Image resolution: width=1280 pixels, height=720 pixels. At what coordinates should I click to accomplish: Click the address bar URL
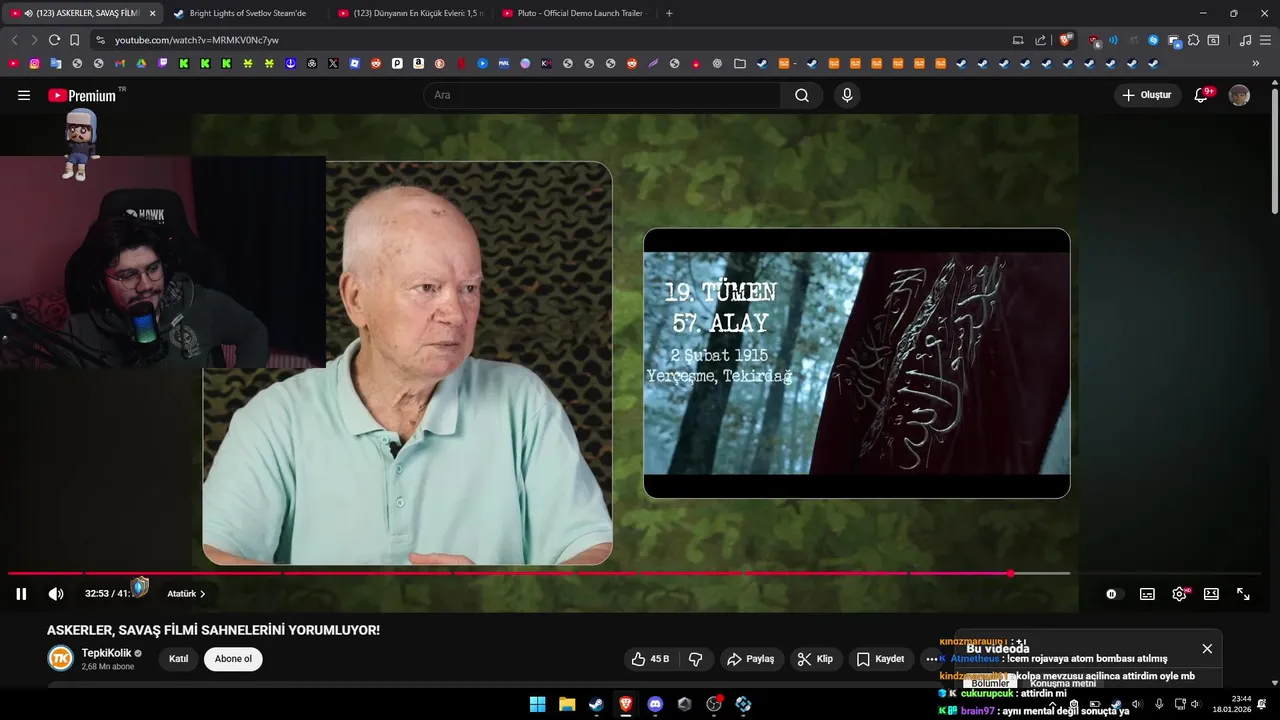click(x=197, y=40)
